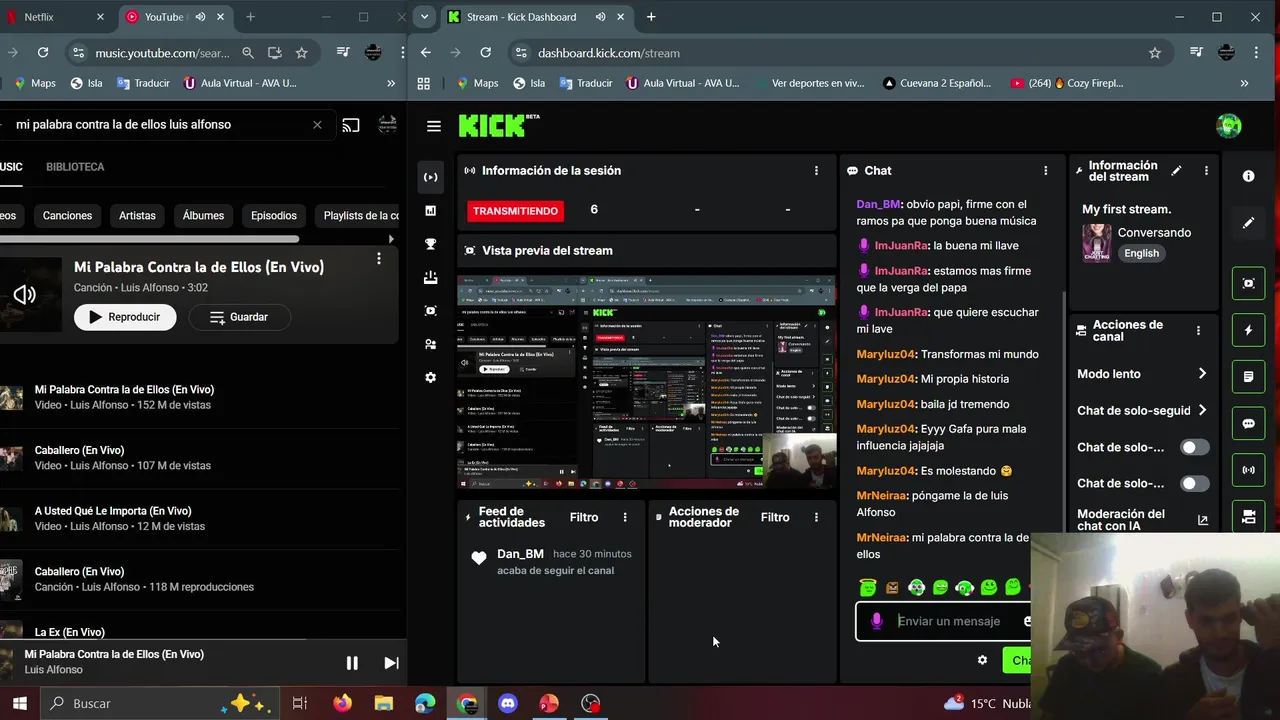Open Filtro in Feed de actividades panel
The height and width of the screenshot is (720, 1280).
pos(584,517)
